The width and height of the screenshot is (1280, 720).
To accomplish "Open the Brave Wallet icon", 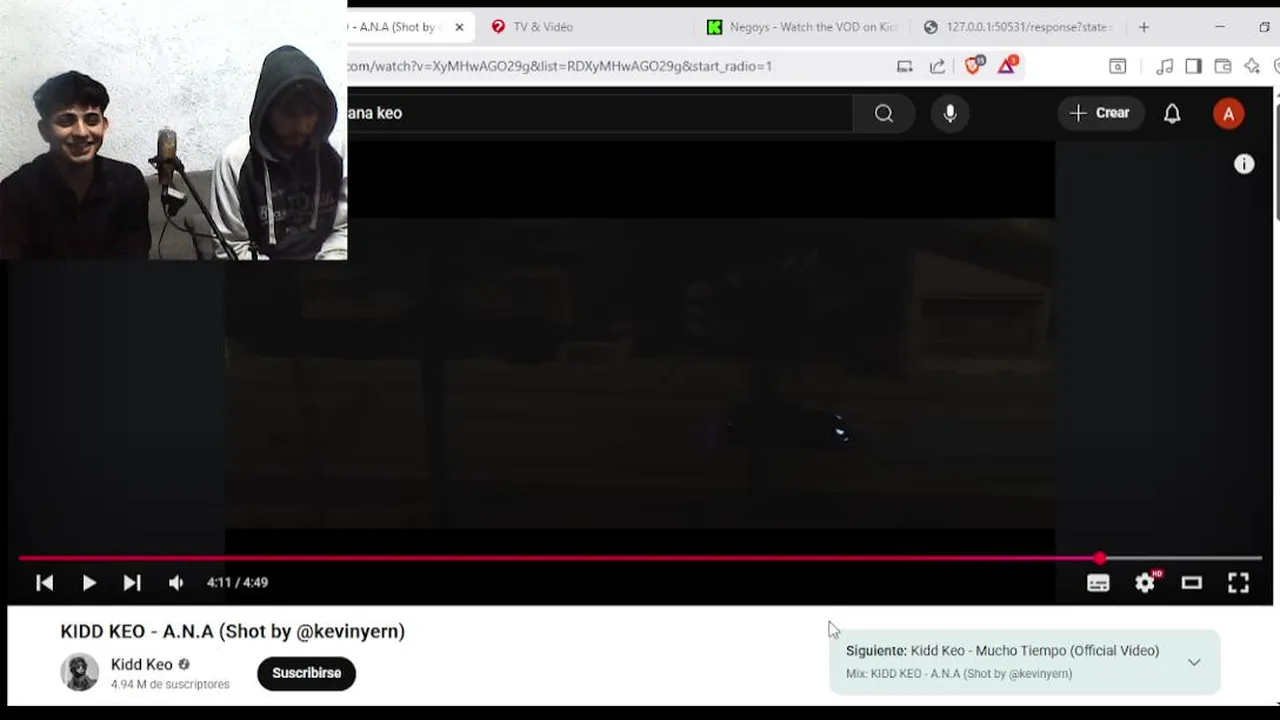I will click(1222, 66).
